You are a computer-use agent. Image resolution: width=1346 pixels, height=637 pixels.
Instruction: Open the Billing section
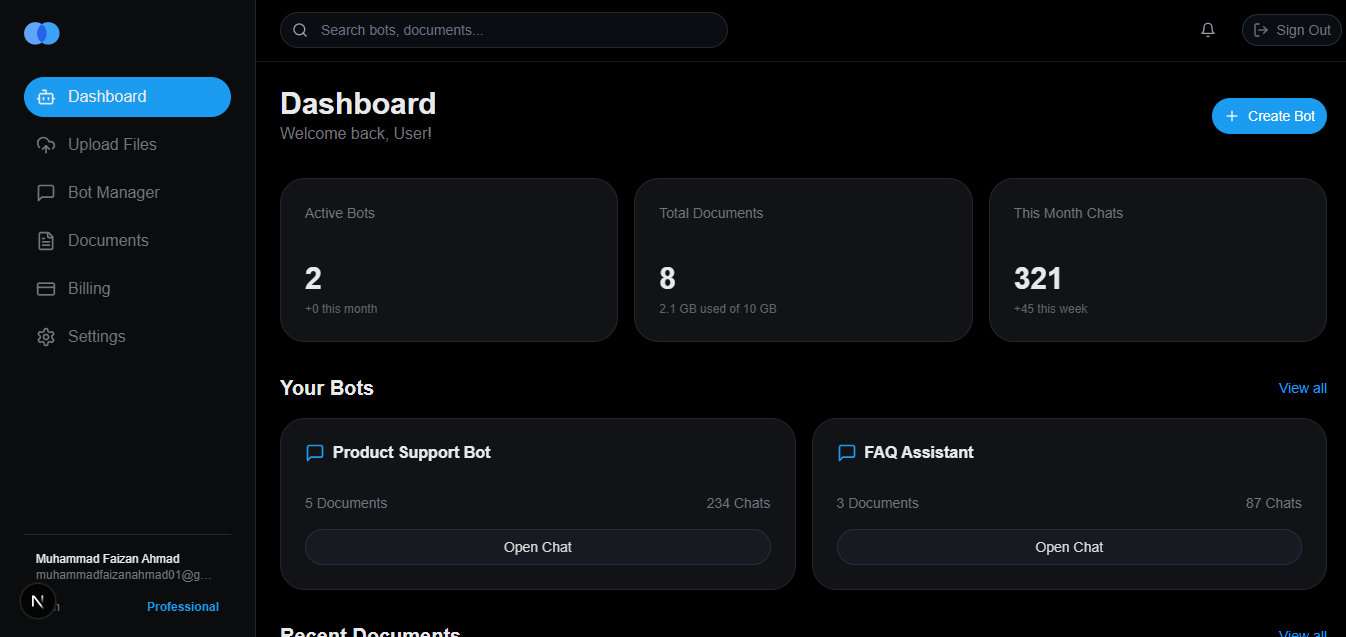[90, 288]
